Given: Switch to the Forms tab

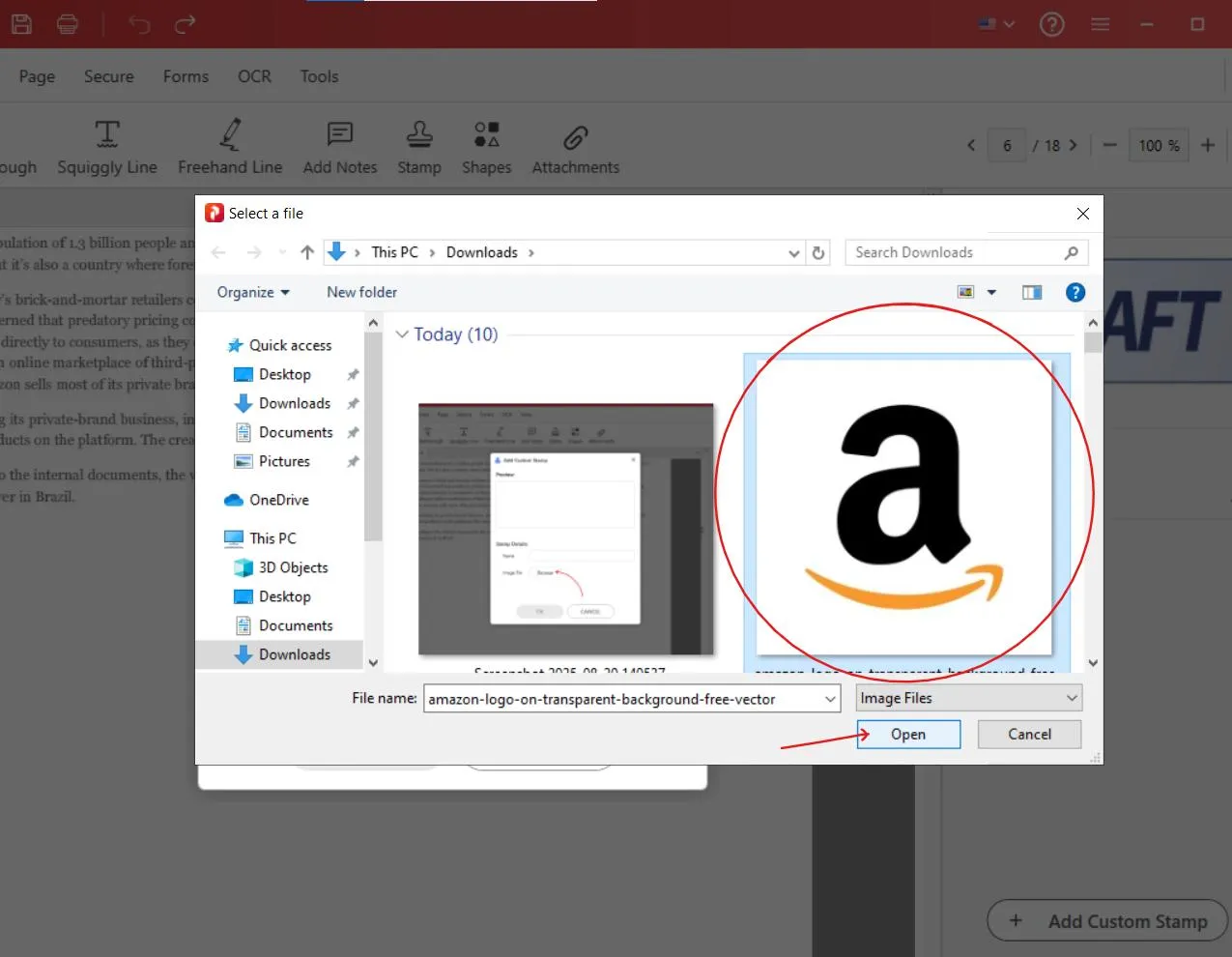Looking at the screenshot, I should click(186, 76).
